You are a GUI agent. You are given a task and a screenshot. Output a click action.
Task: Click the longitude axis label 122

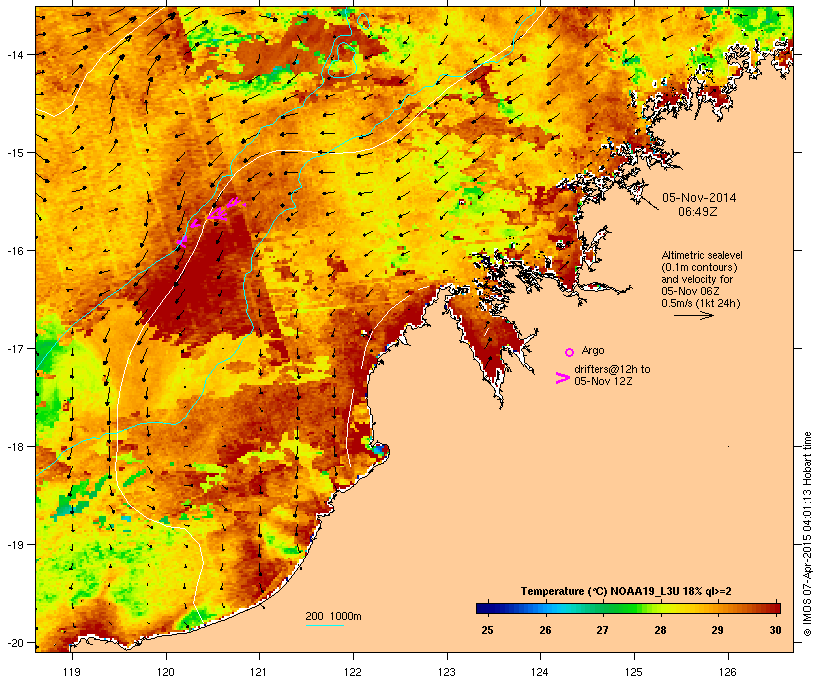(353, 672)
